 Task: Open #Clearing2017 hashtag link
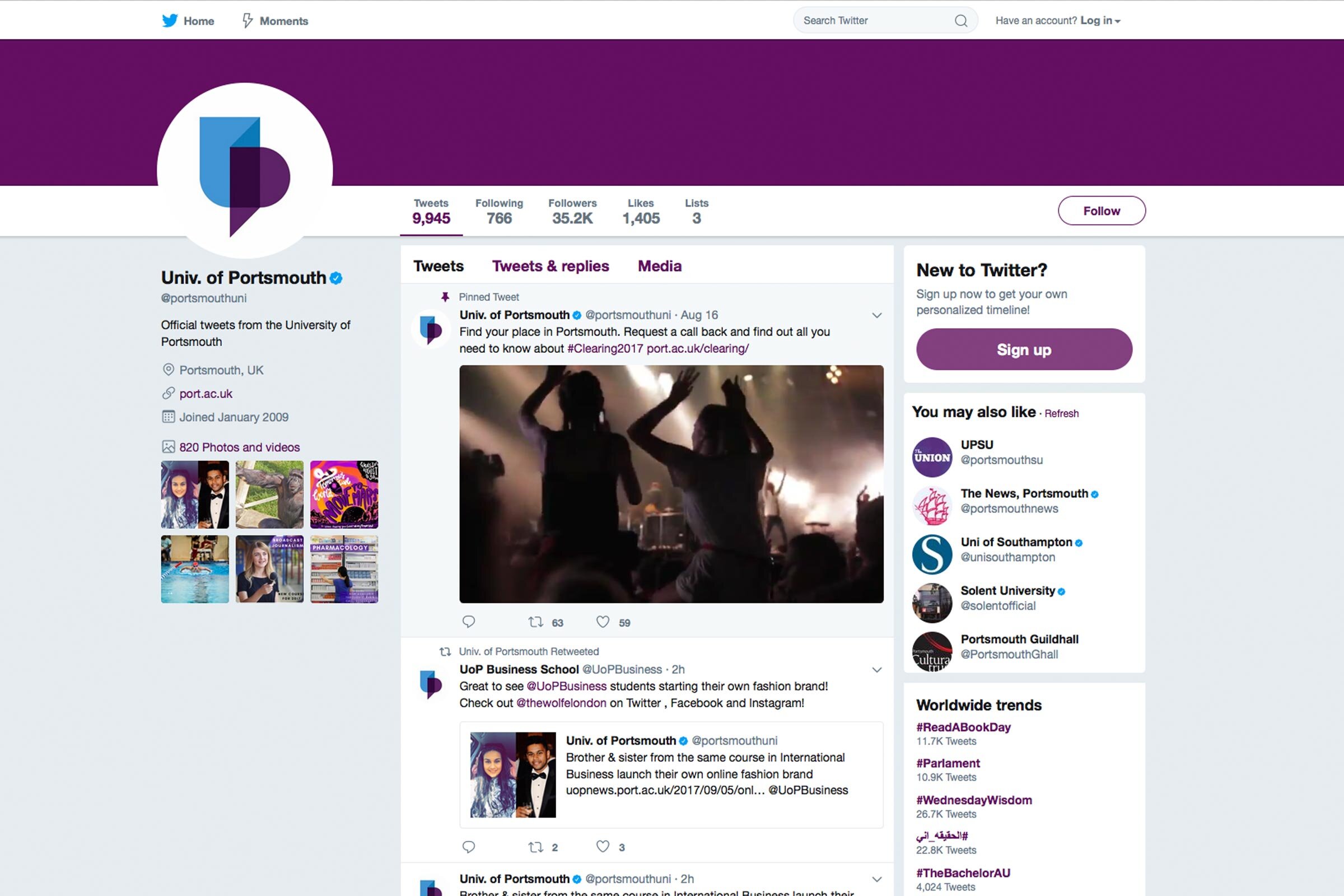(x=605, y=348)
